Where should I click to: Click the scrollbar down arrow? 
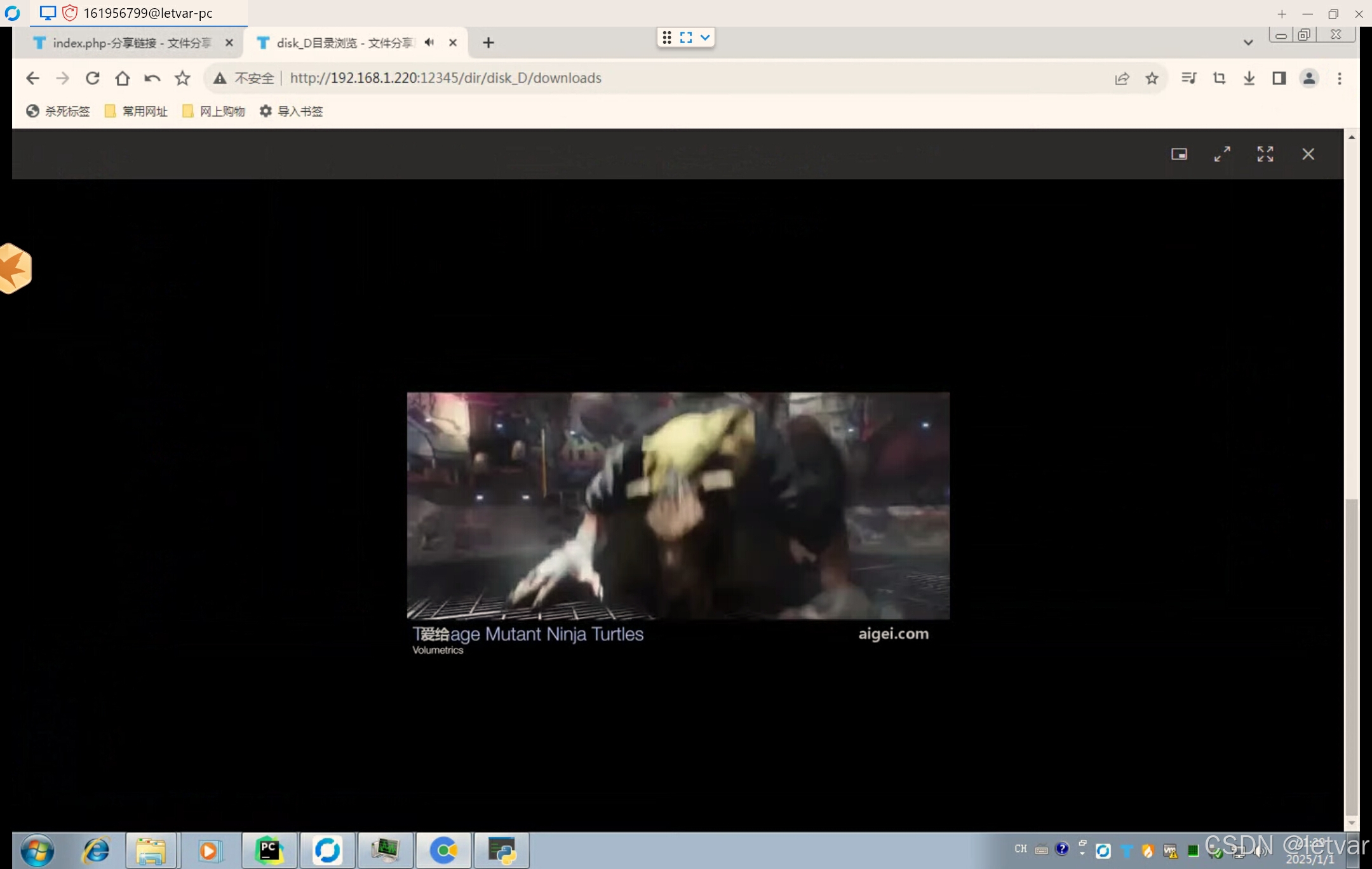(x=1352, y=823)
